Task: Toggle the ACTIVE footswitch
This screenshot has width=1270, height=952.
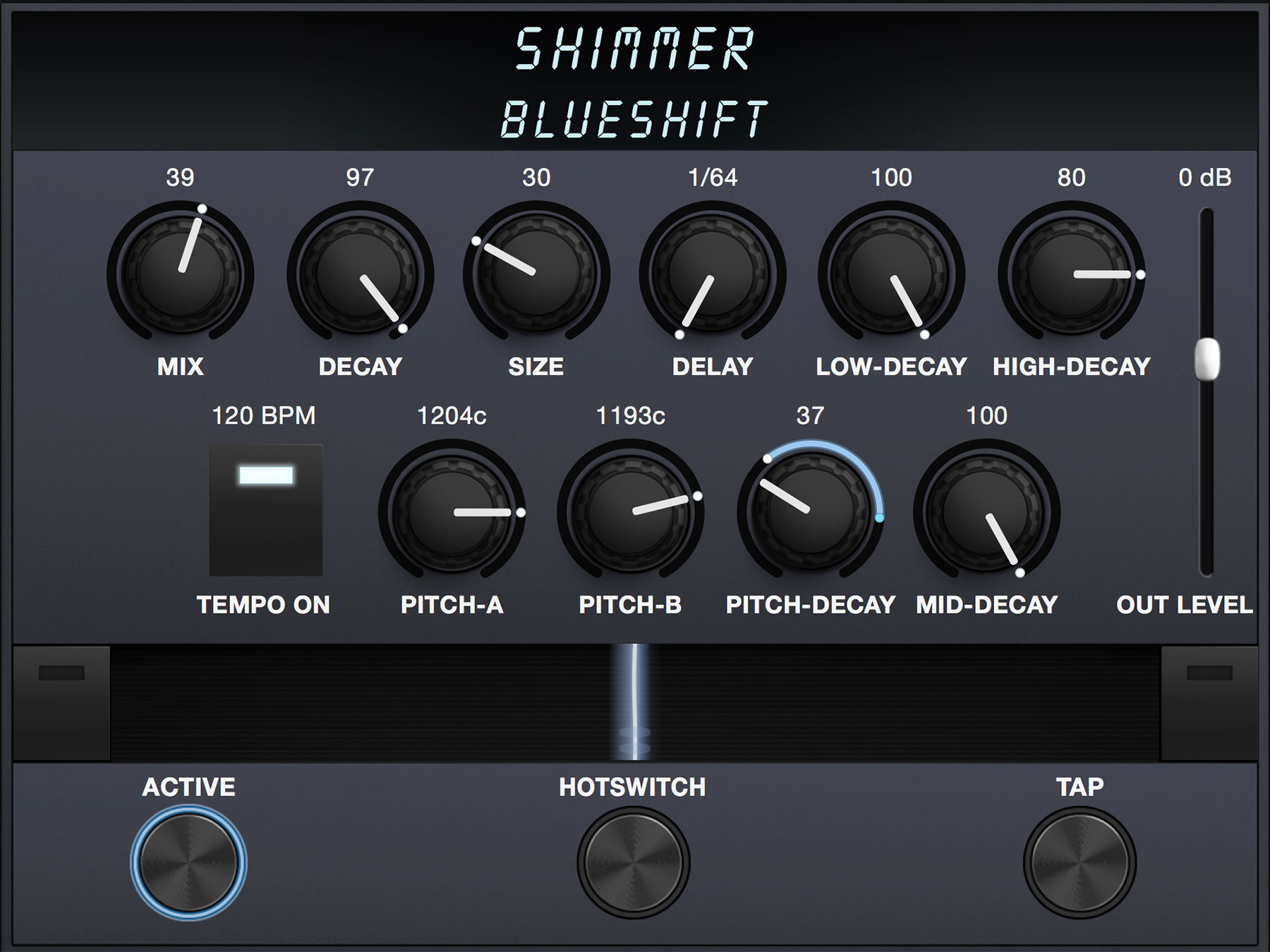Action: click(x=188, y=862)
